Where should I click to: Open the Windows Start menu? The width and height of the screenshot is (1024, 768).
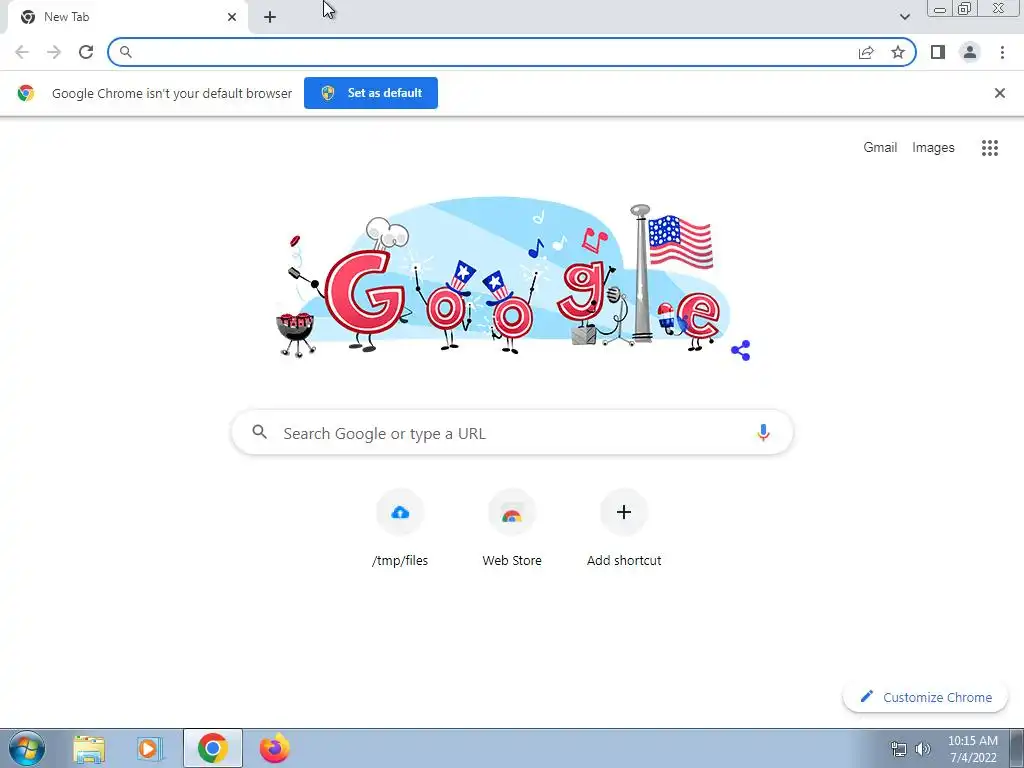click(x=27, y=748)
